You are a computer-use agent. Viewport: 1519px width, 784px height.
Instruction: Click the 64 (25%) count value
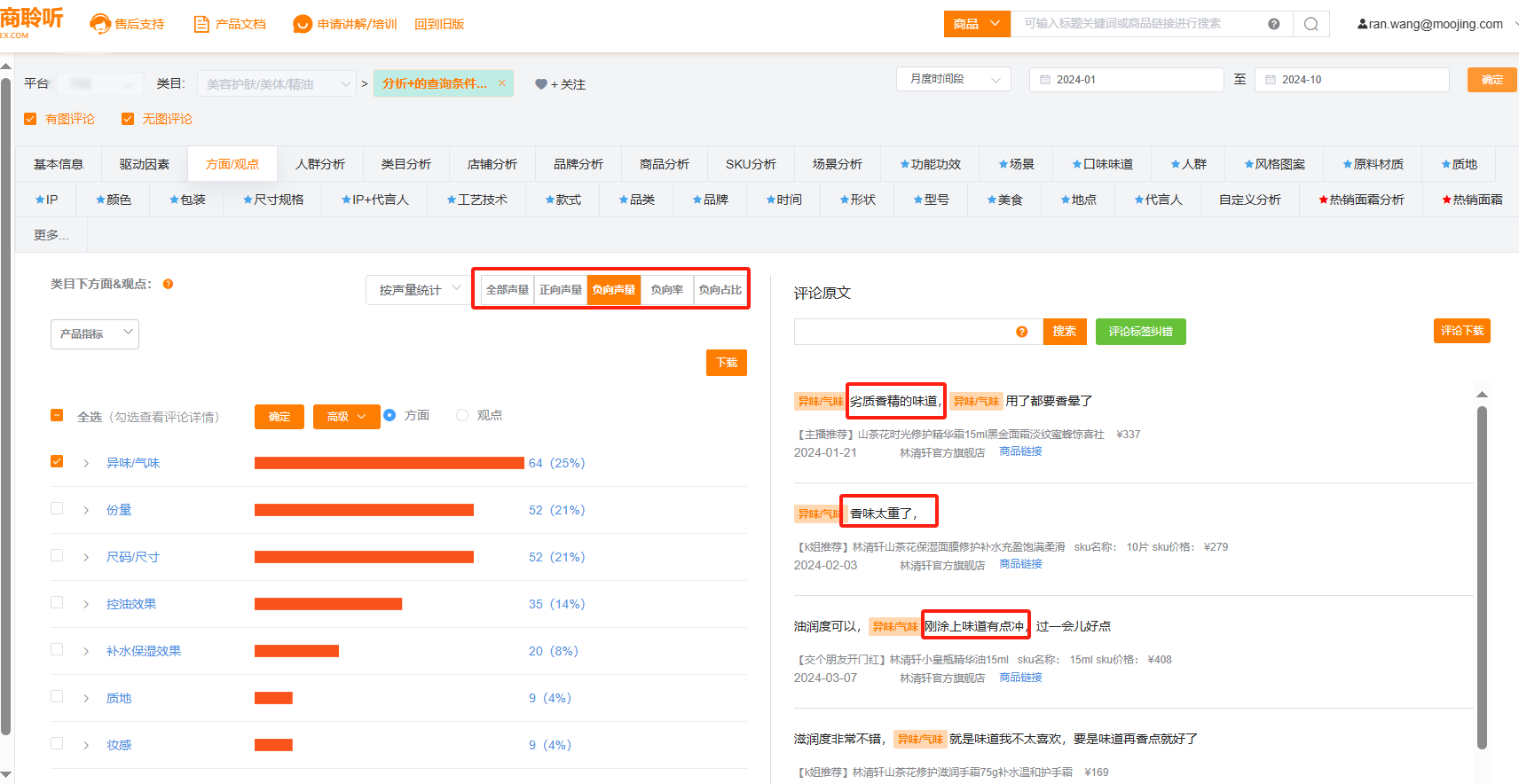pos(556,463)
